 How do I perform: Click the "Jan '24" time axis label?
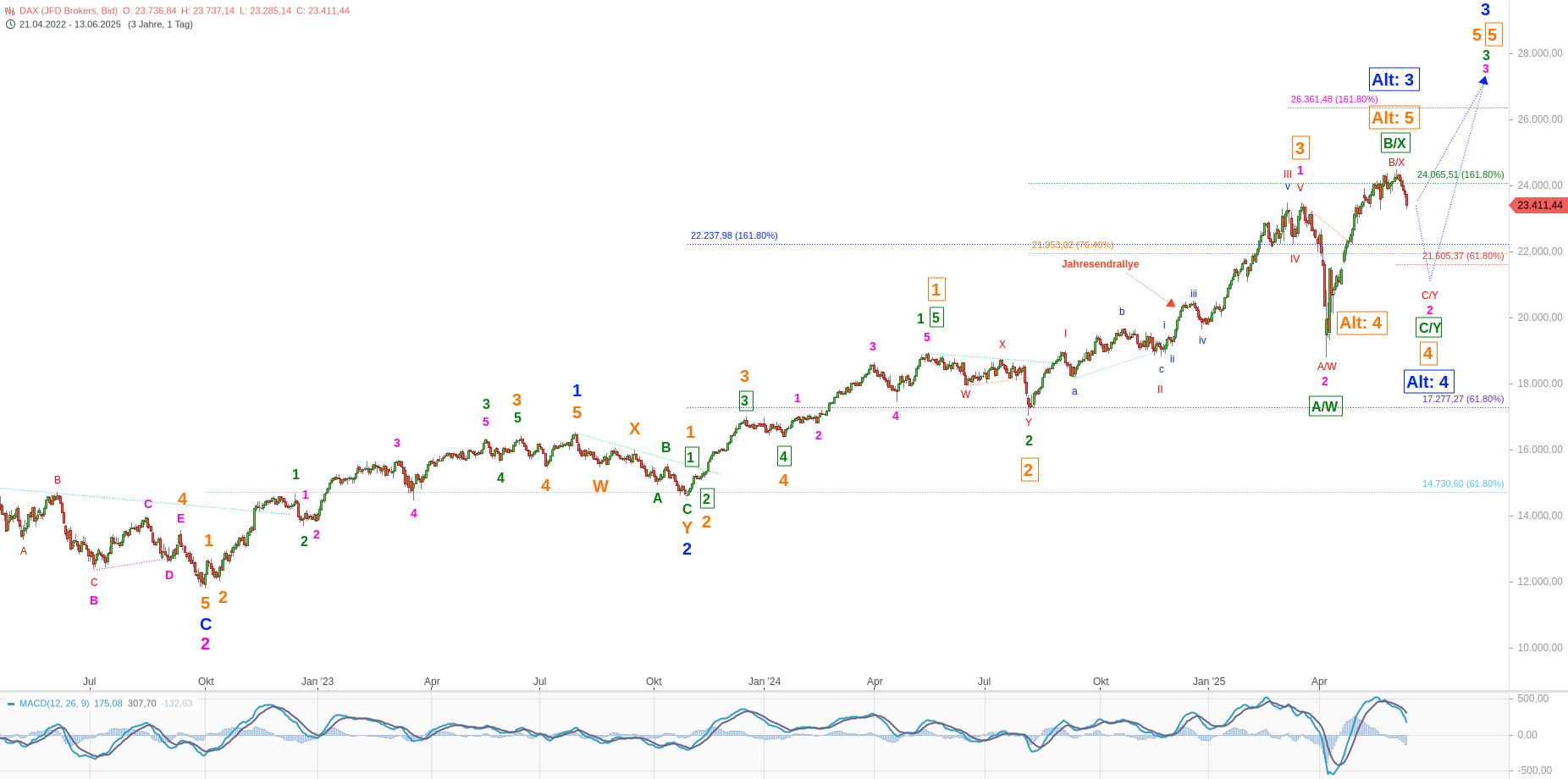click(765, 682)
